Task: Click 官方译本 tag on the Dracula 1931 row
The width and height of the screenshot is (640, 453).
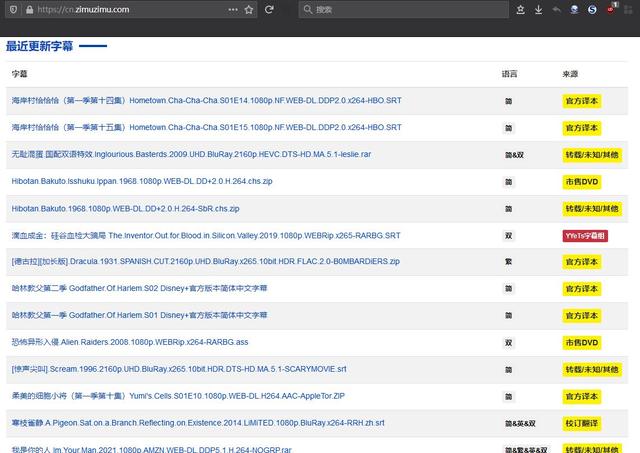Action: tap(582, 262)
